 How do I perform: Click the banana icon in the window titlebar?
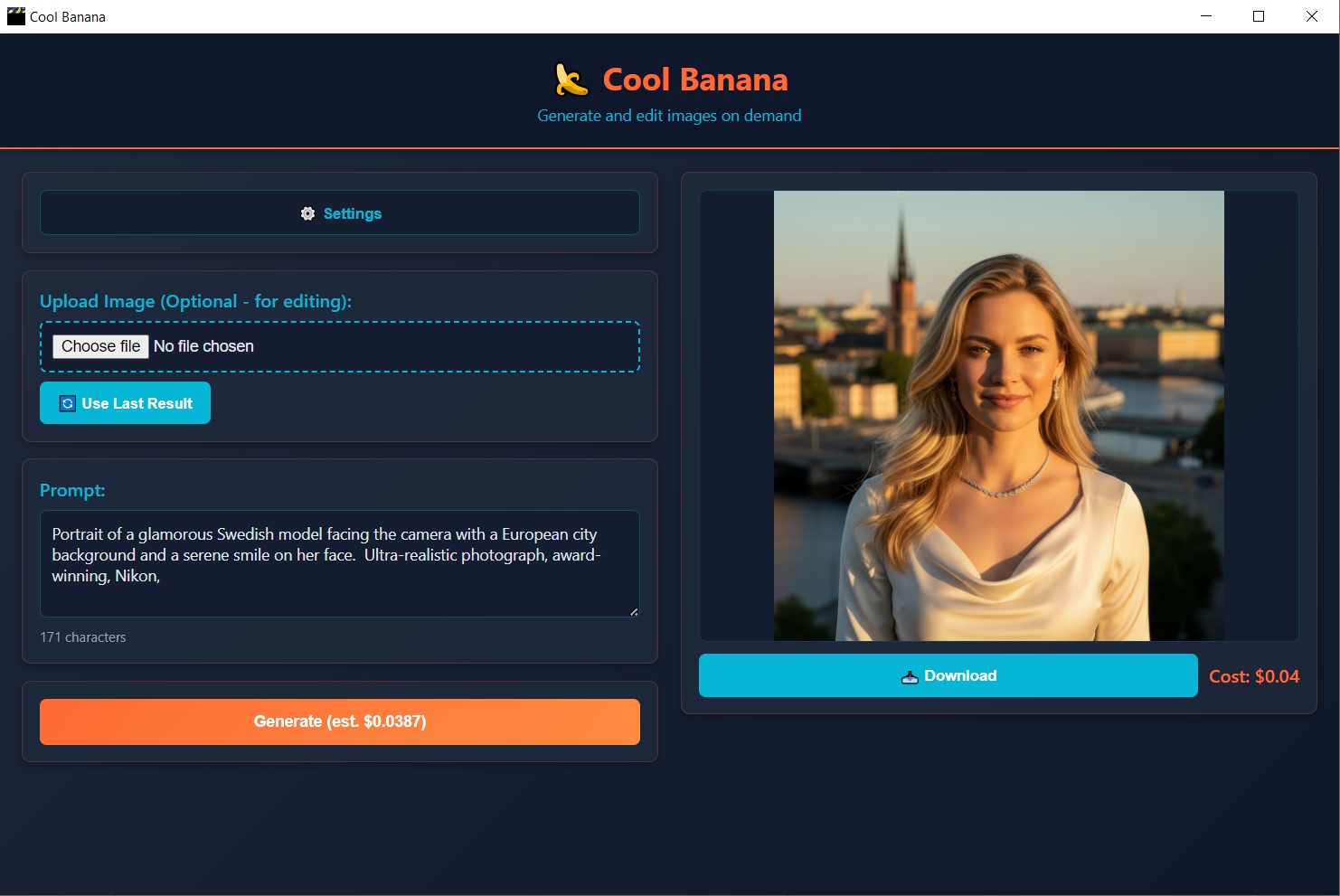[x=15, y=16]
